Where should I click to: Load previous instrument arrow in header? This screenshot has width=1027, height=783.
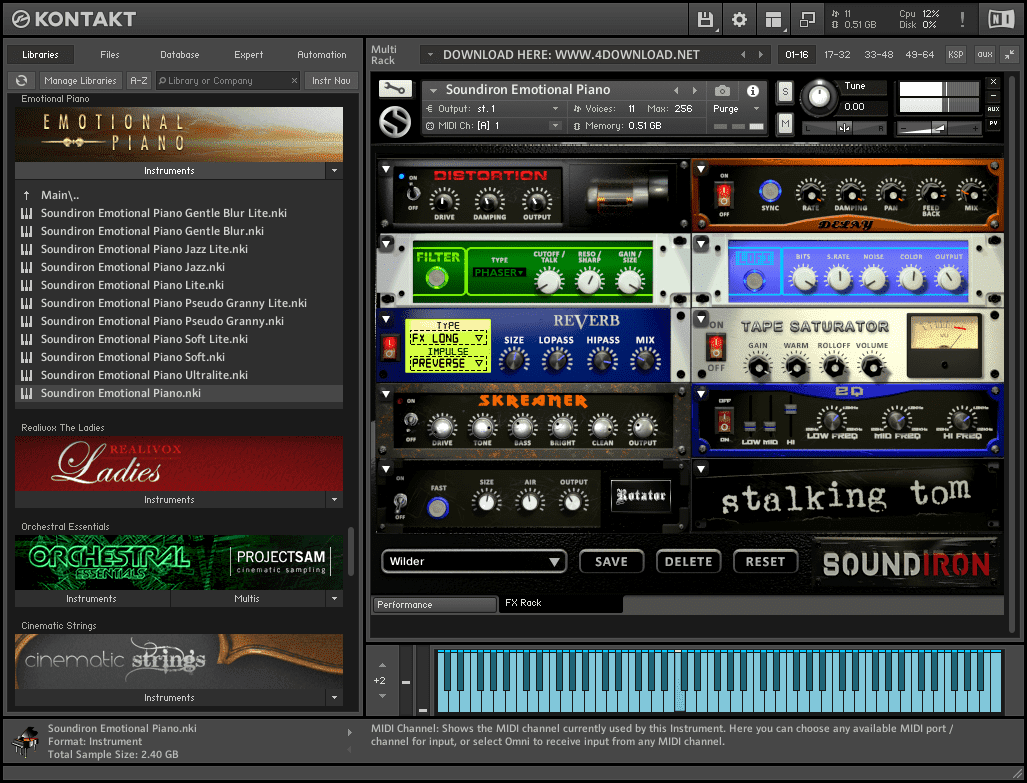pos(677,90)
